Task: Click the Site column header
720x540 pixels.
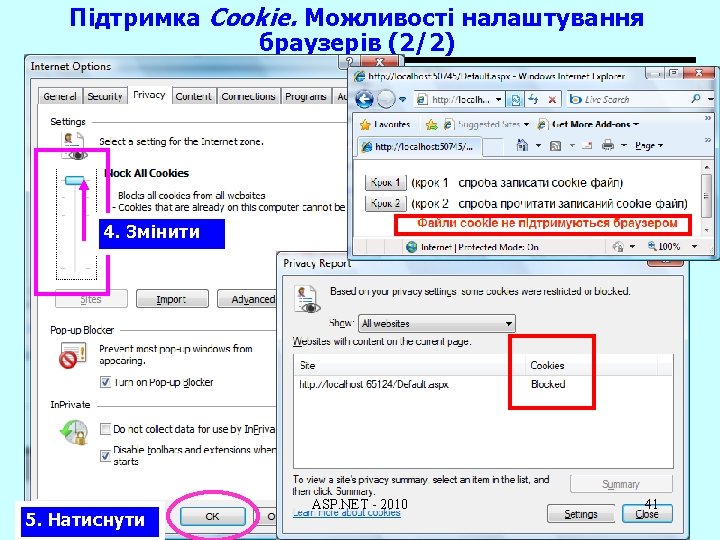Action: [x=410, y=366]
